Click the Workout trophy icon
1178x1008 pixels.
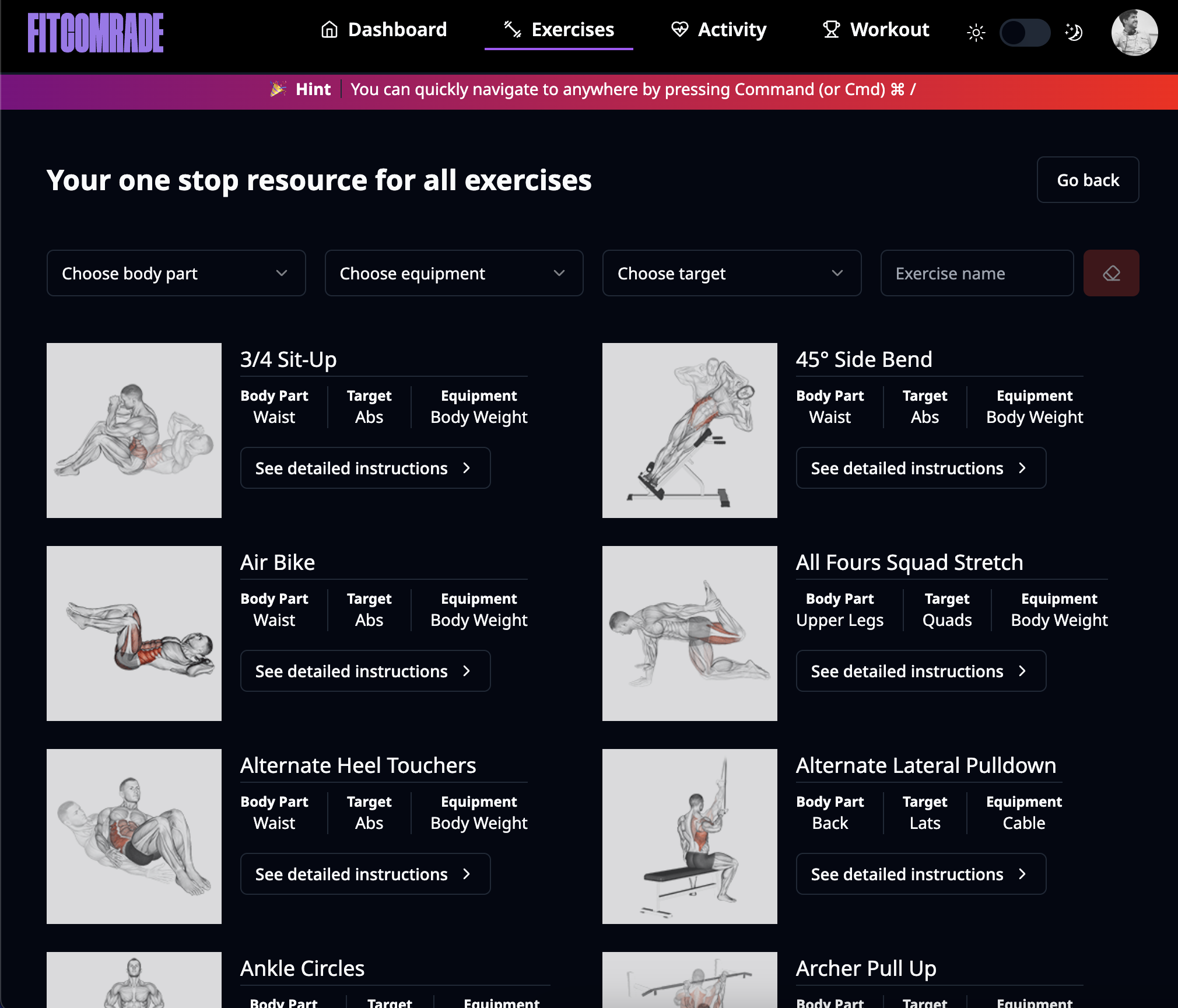(832, 29)
